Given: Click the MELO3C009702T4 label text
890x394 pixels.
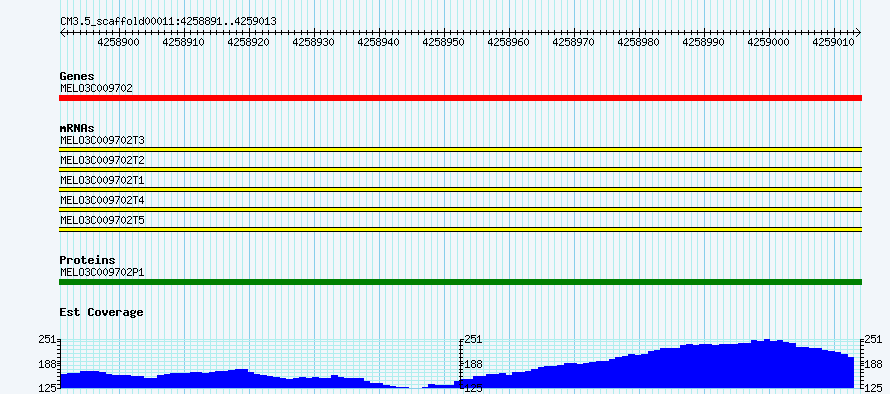Looking at the screenshot, I should [102, 200].
